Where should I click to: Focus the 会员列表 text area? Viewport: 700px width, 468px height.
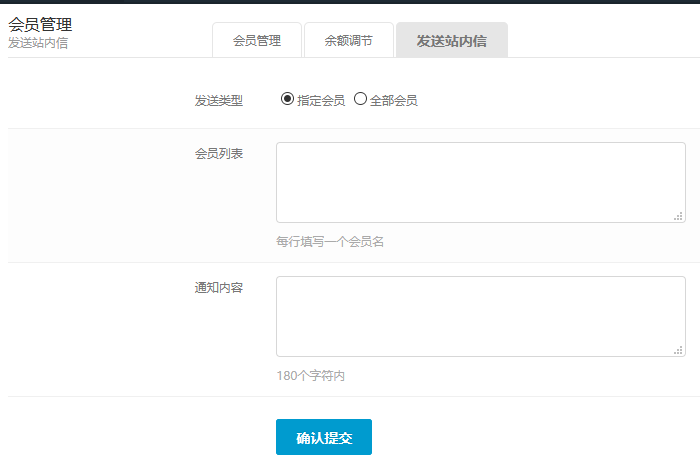click(480, 182)
